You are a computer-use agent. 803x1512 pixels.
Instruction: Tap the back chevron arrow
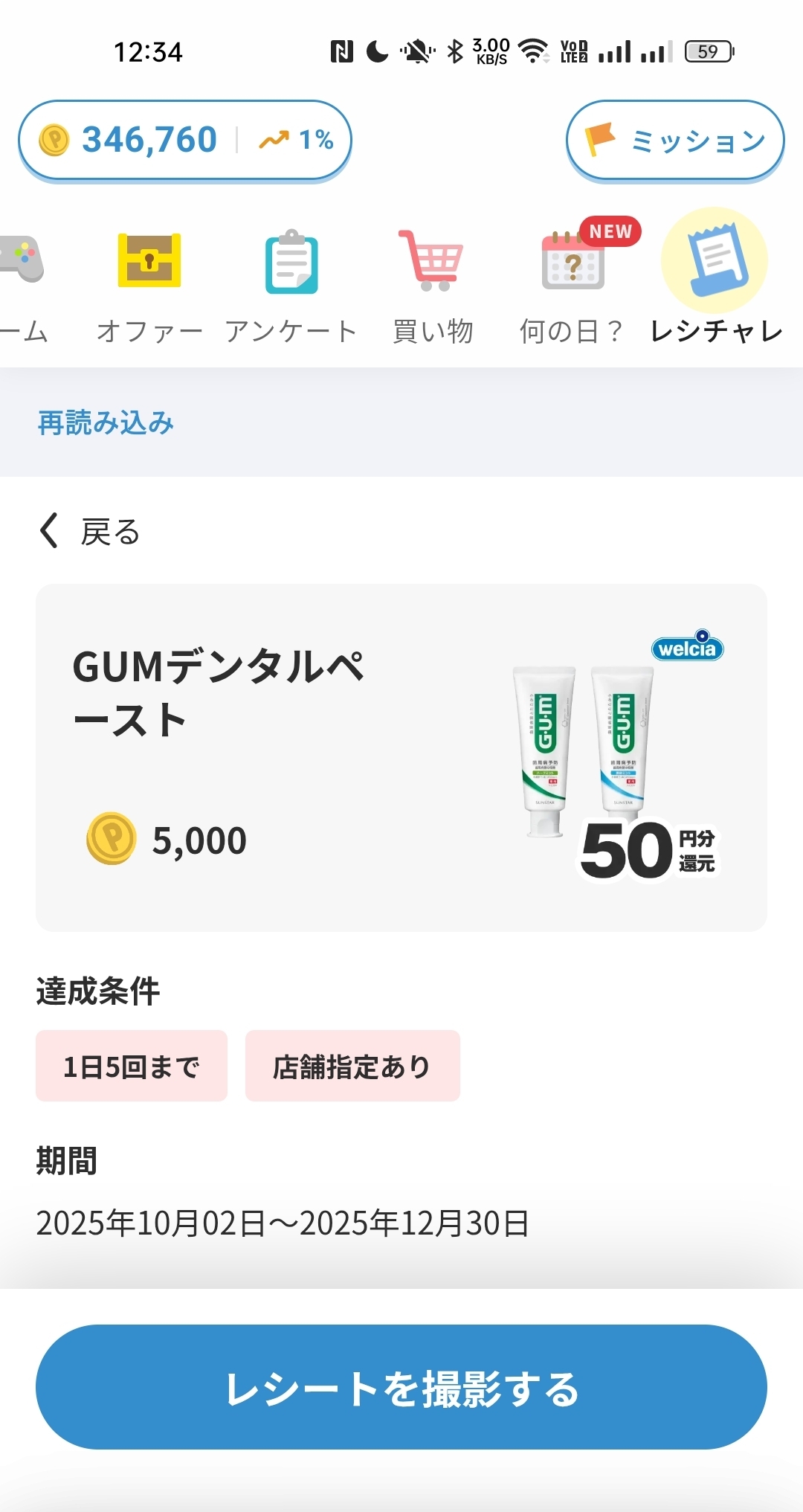pyautogui.click(x=49, y=531)
